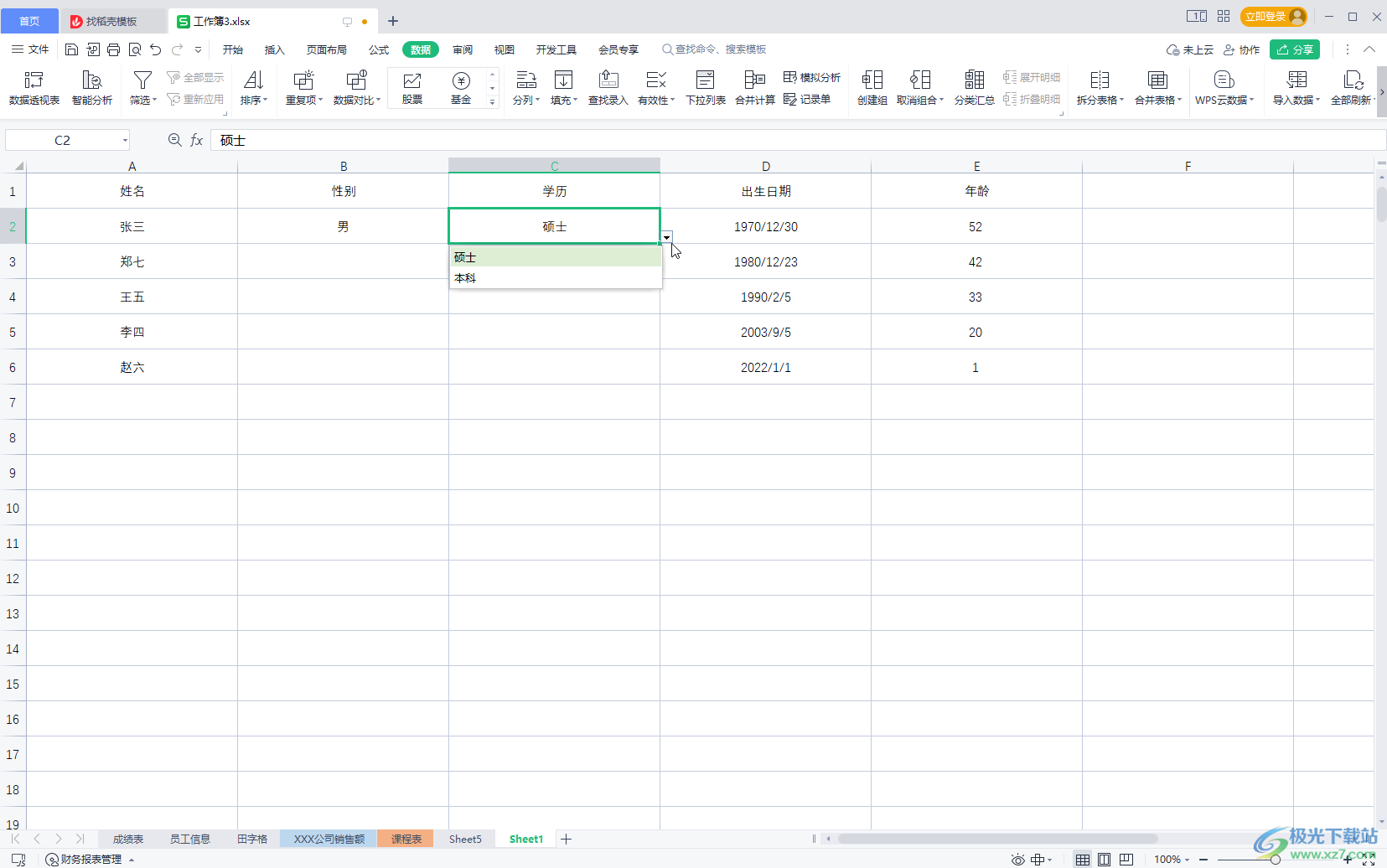
Task: Click the print icon in quick access toolbar
Action: pos(114,49)
